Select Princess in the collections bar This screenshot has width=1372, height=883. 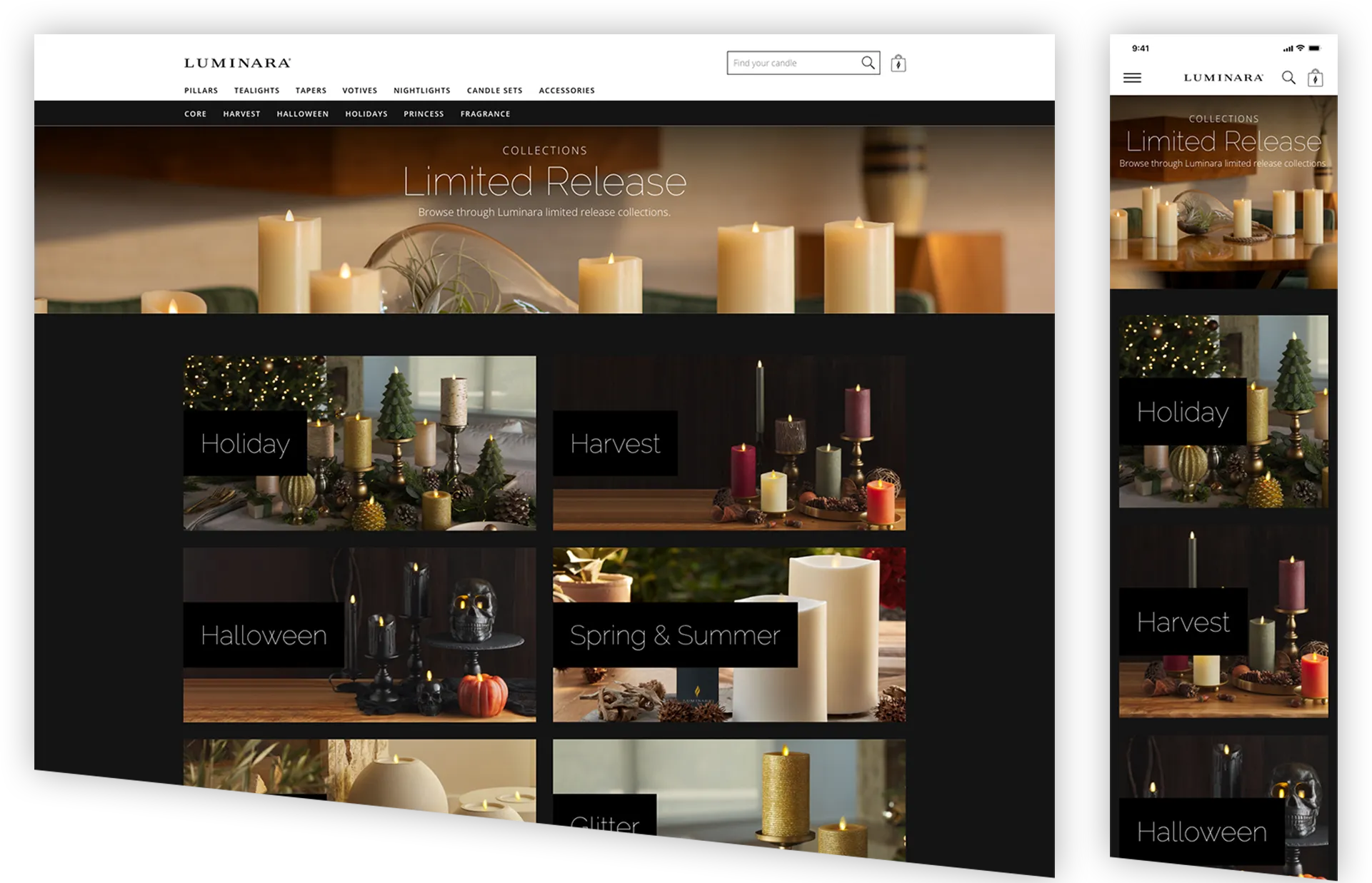pos(424,114)
